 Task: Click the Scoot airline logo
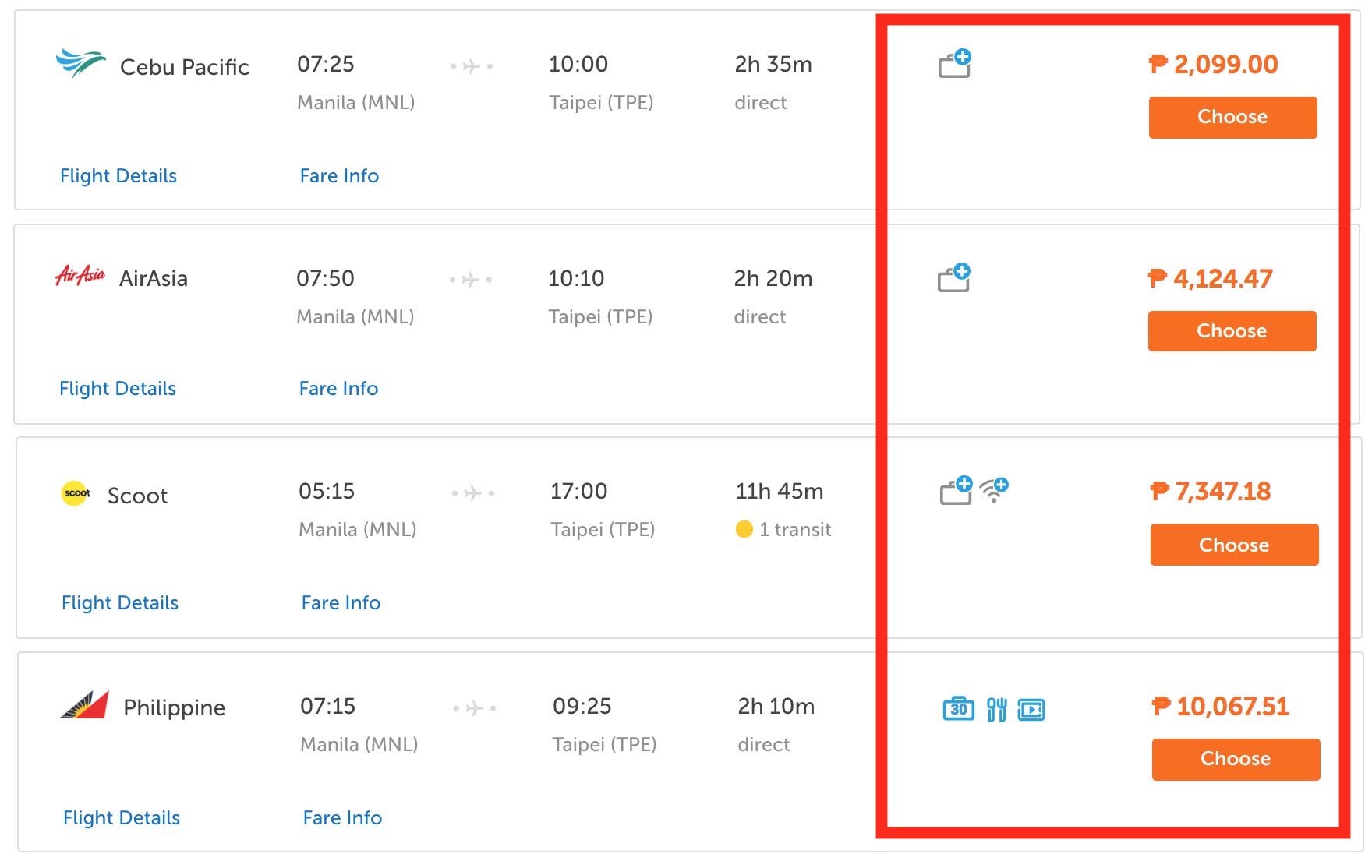point(76,493)
